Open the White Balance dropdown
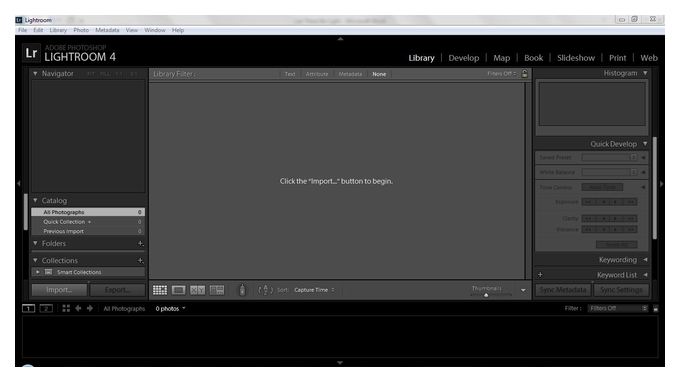The image size is (680, 382). pyautogui.click(x=609, y=172)
